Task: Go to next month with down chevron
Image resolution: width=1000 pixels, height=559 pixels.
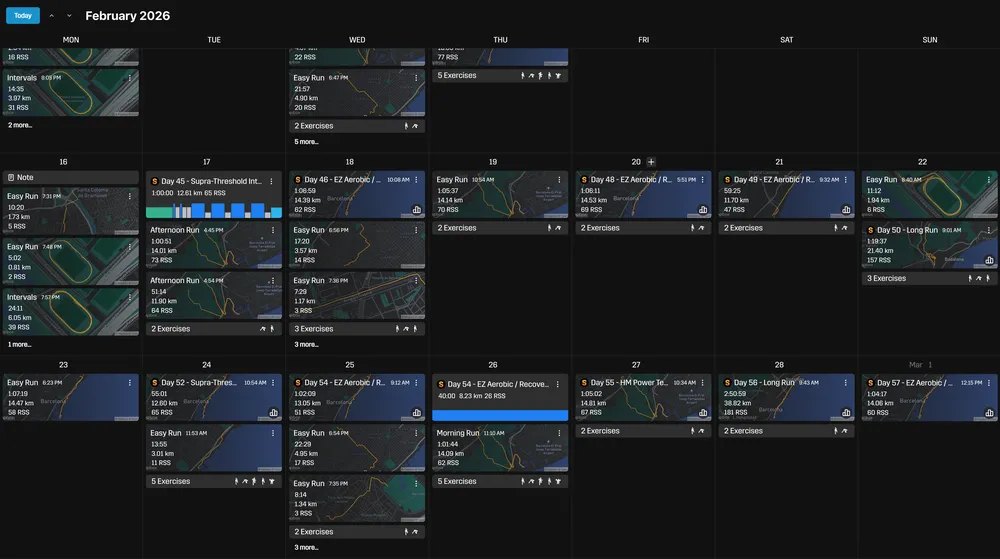Action: pos(69,16)
